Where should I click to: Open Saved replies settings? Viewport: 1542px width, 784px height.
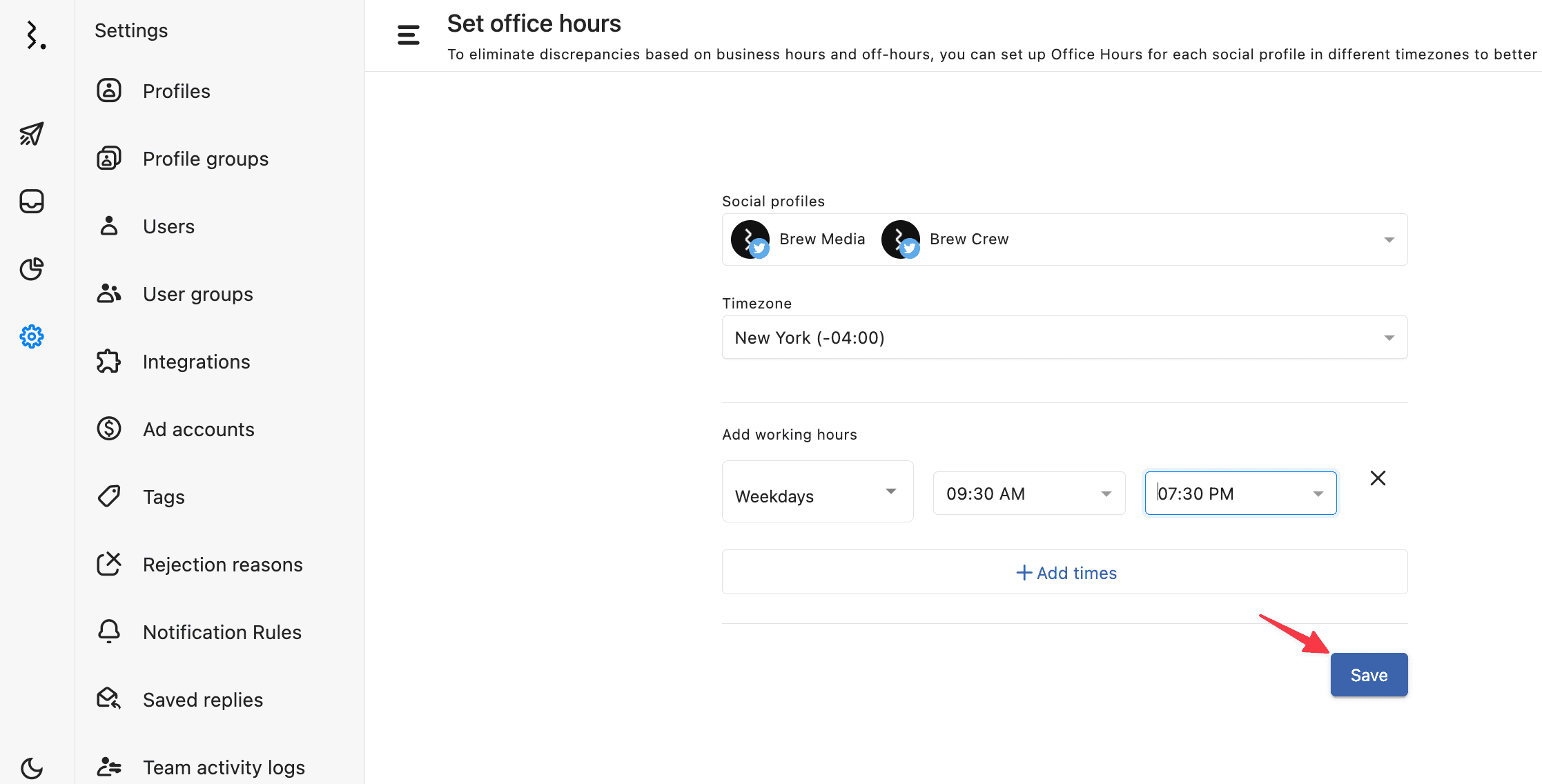point(202,700)
